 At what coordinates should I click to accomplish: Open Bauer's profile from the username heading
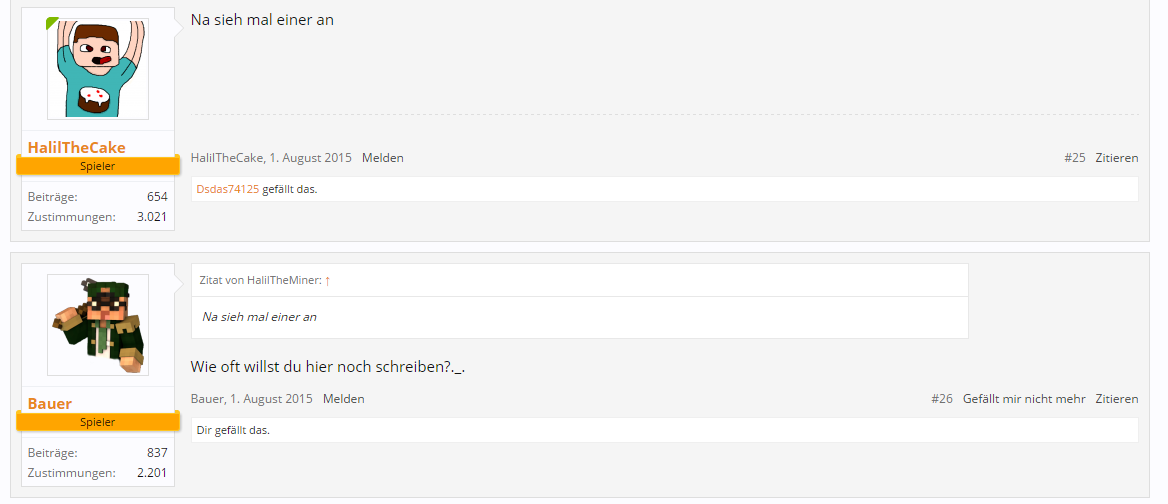[50, 404]
